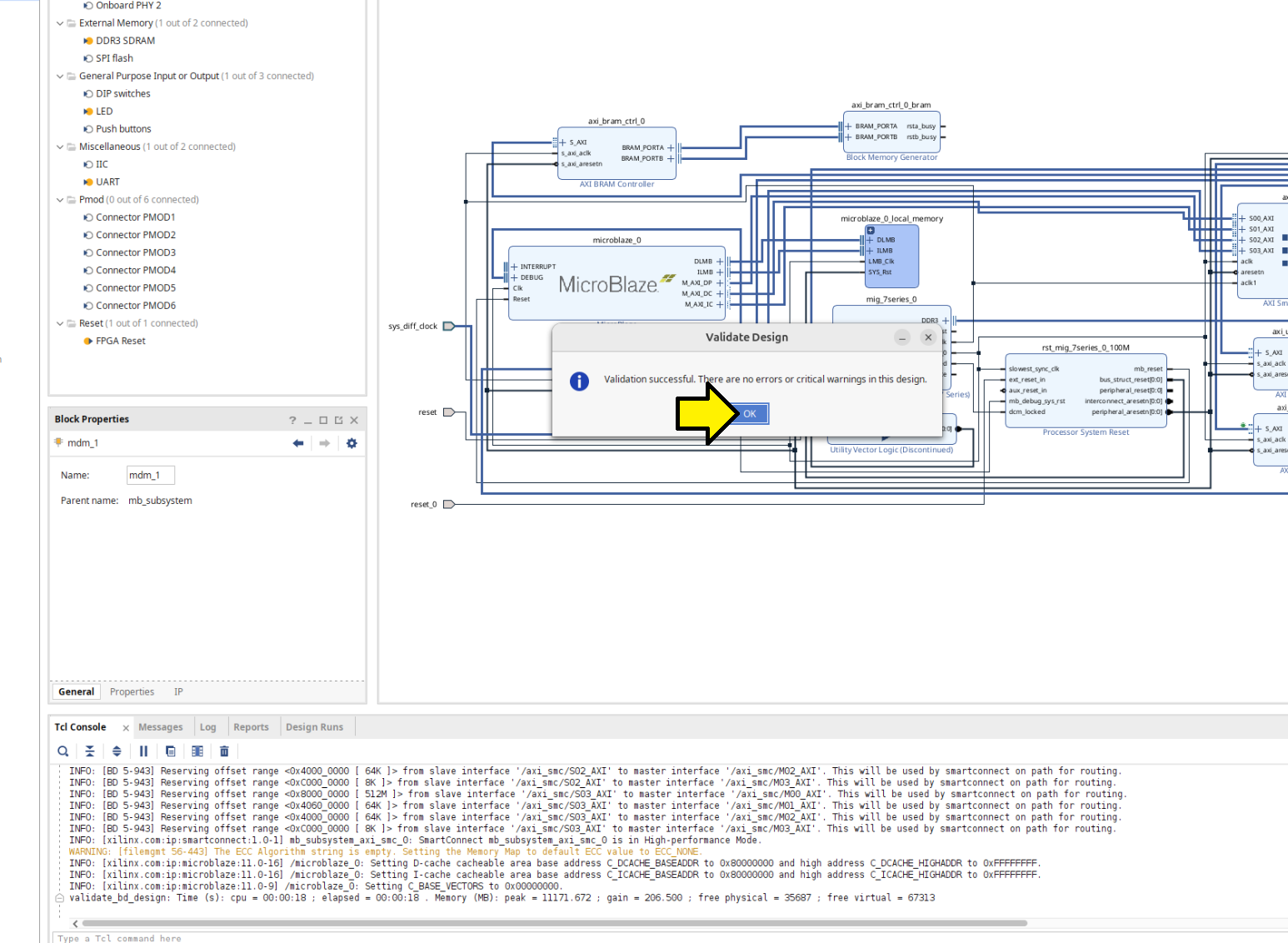
Task: Click the Name field containing mdm_1
Action: 150,476
